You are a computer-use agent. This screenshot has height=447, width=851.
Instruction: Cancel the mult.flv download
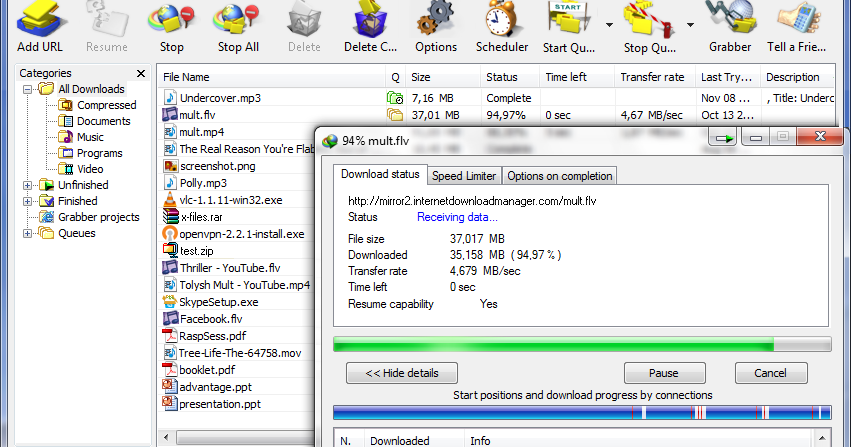coord(771,373)
